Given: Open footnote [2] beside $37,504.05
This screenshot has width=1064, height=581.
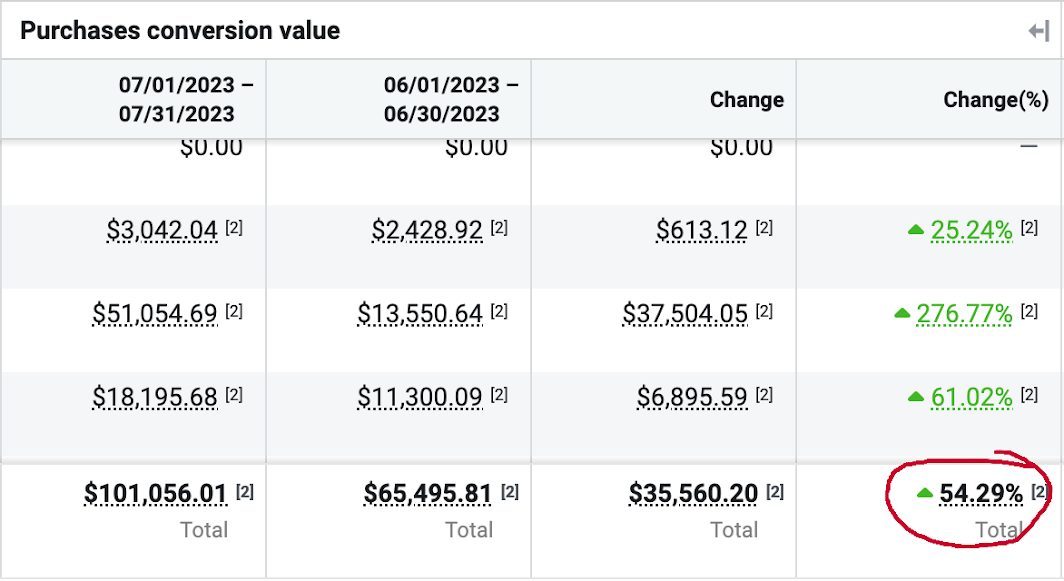Looking at the screenshot, I should [x=764, y=312].
